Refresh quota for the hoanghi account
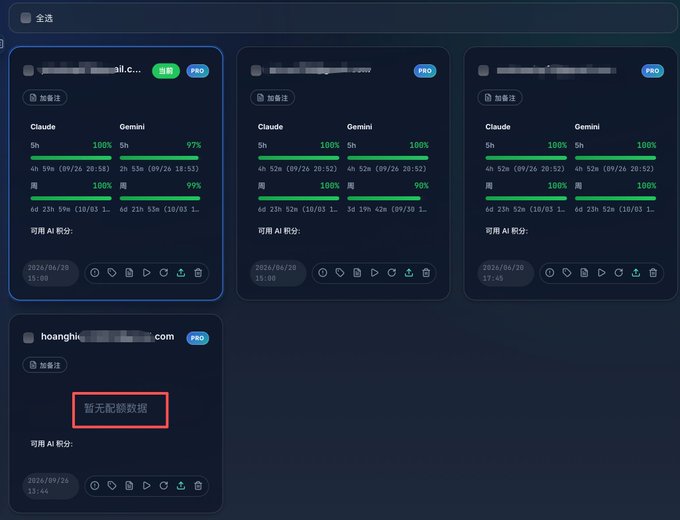Screen dimensions: 680x520 click(x=163, y=486)
